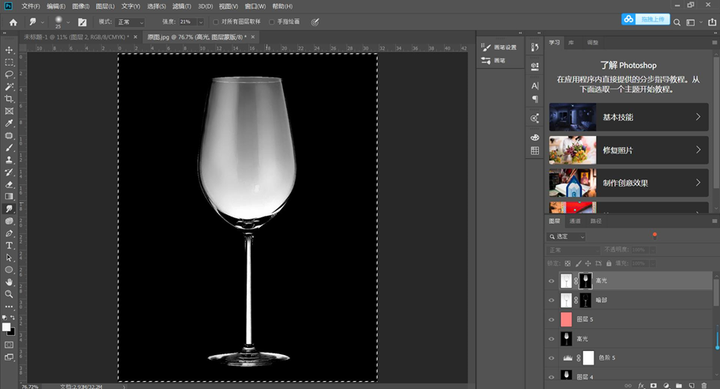Viewport: 720px width, 389px height.
Task: Hide the 图层 4 layer
Action: click(551, 377)
